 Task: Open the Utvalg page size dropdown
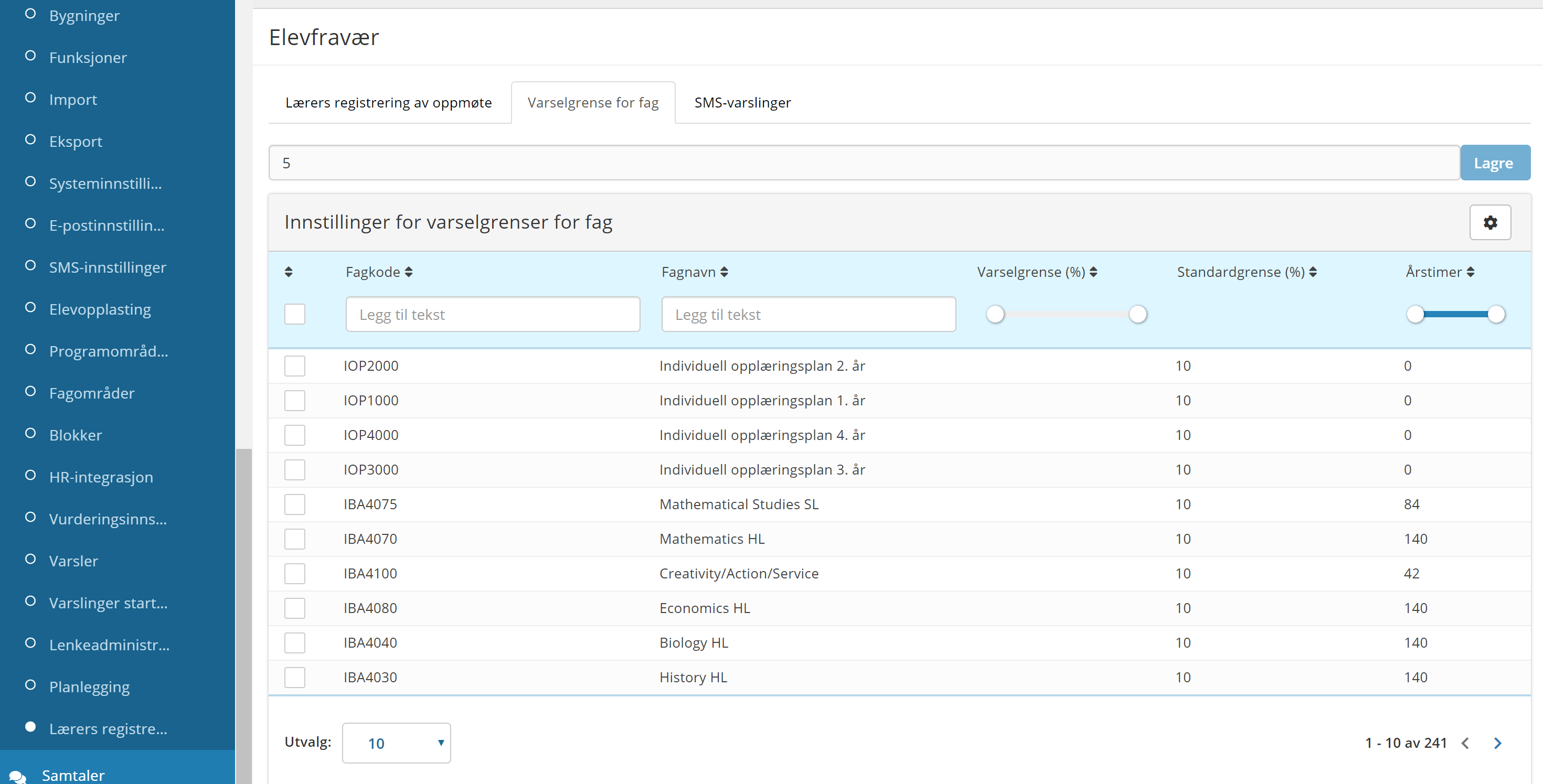[397, 743]
